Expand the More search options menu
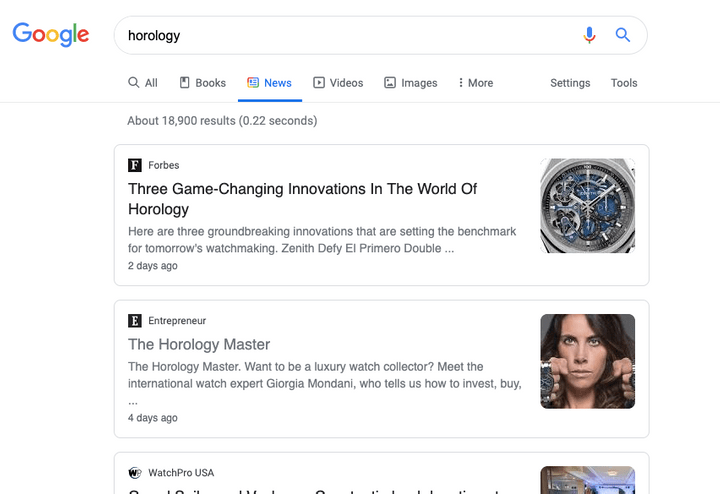The height and width of the screenshot is (494, 720). coord(475,83)
